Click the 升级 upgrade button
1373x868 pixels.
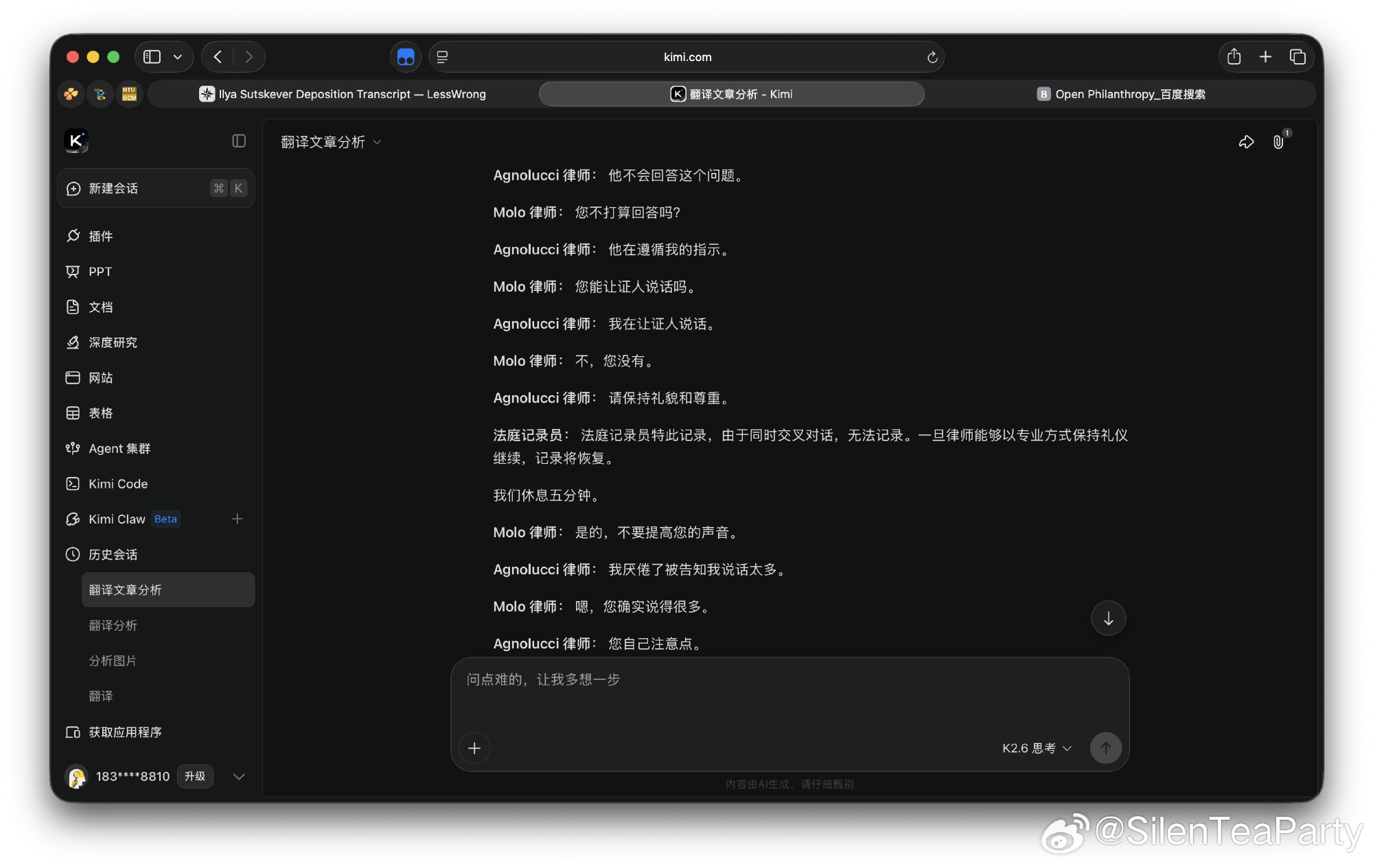(x=195, y=776)
